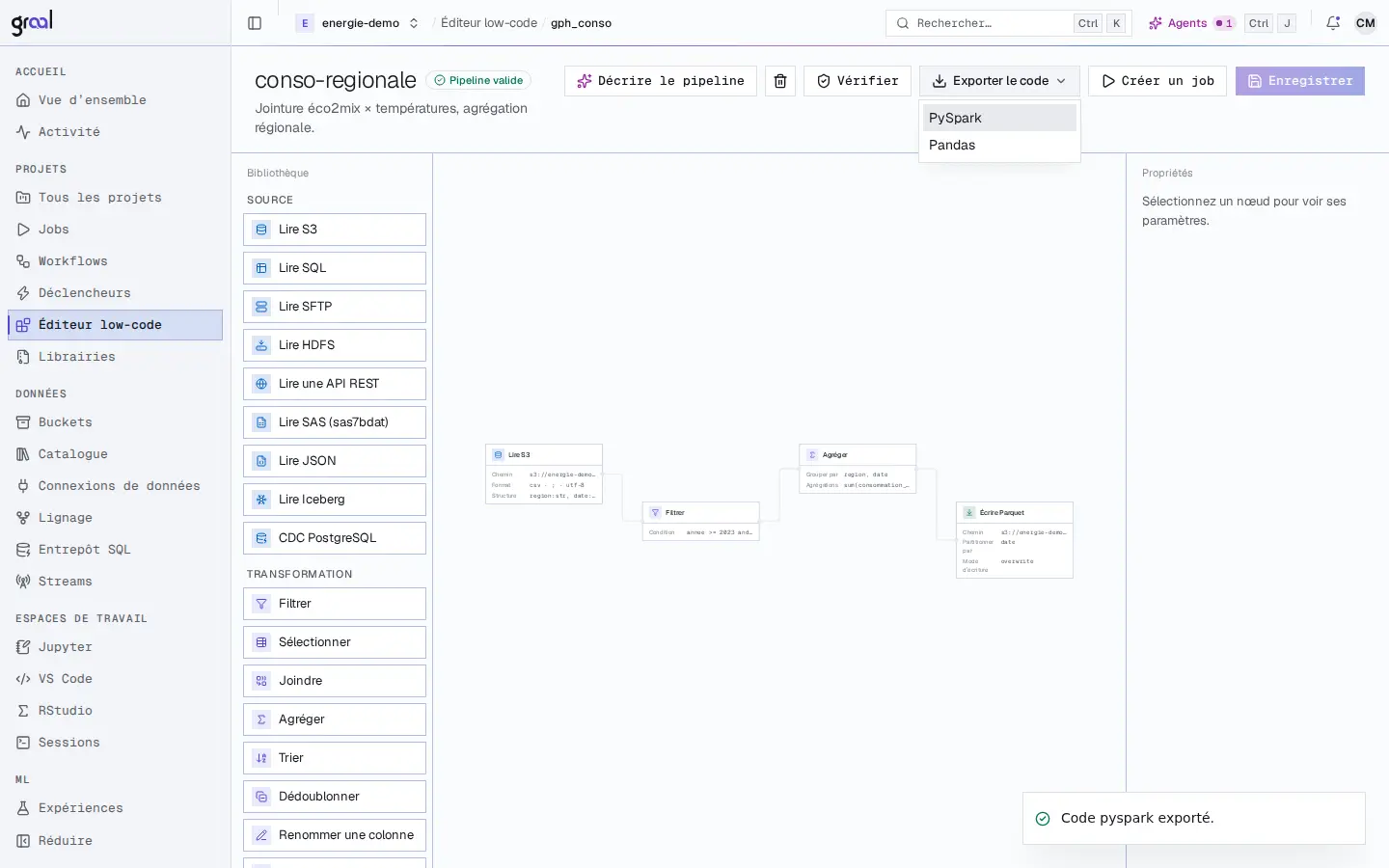Add a Lire une API REST node
1389x868 pixels.
tap(335, 384)
